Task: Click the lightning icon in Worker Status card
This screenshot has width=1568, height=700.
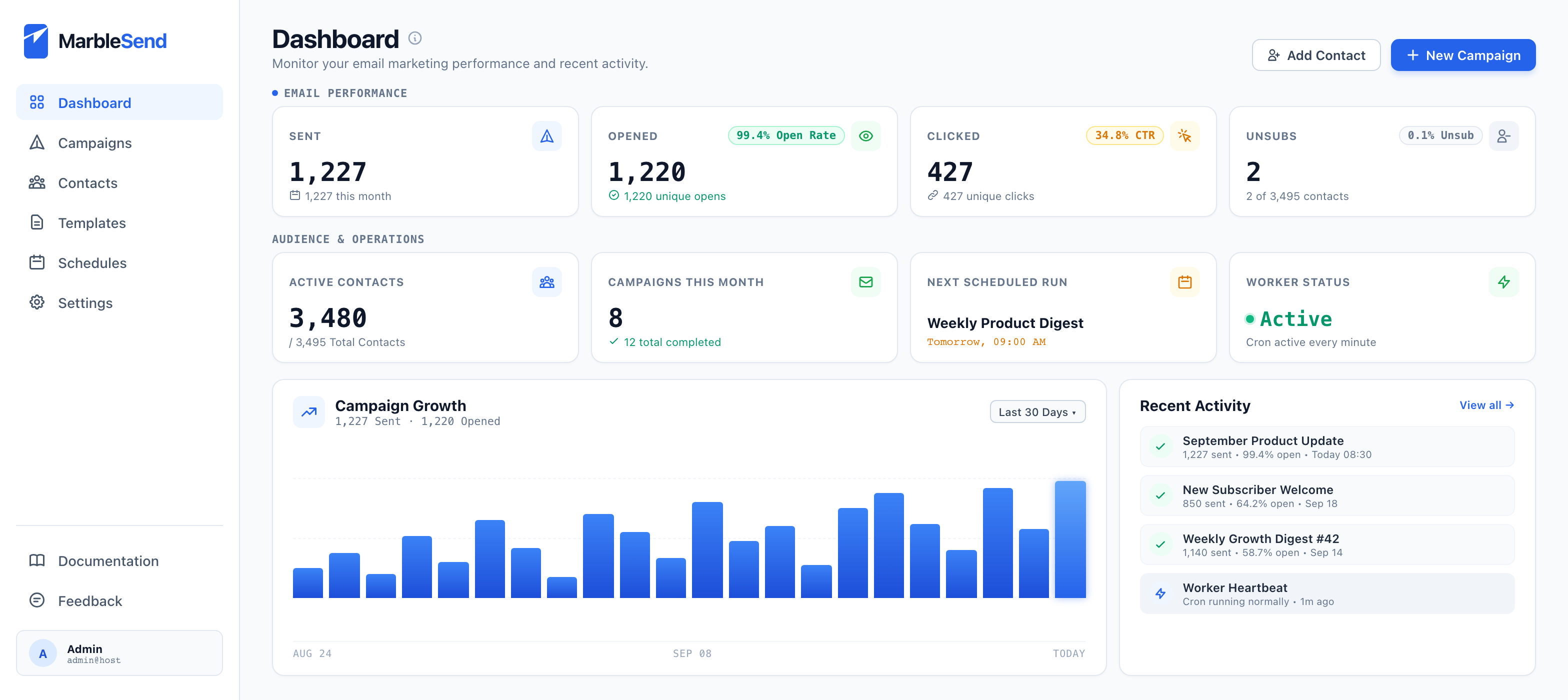Action: (x=1503, y=282)
